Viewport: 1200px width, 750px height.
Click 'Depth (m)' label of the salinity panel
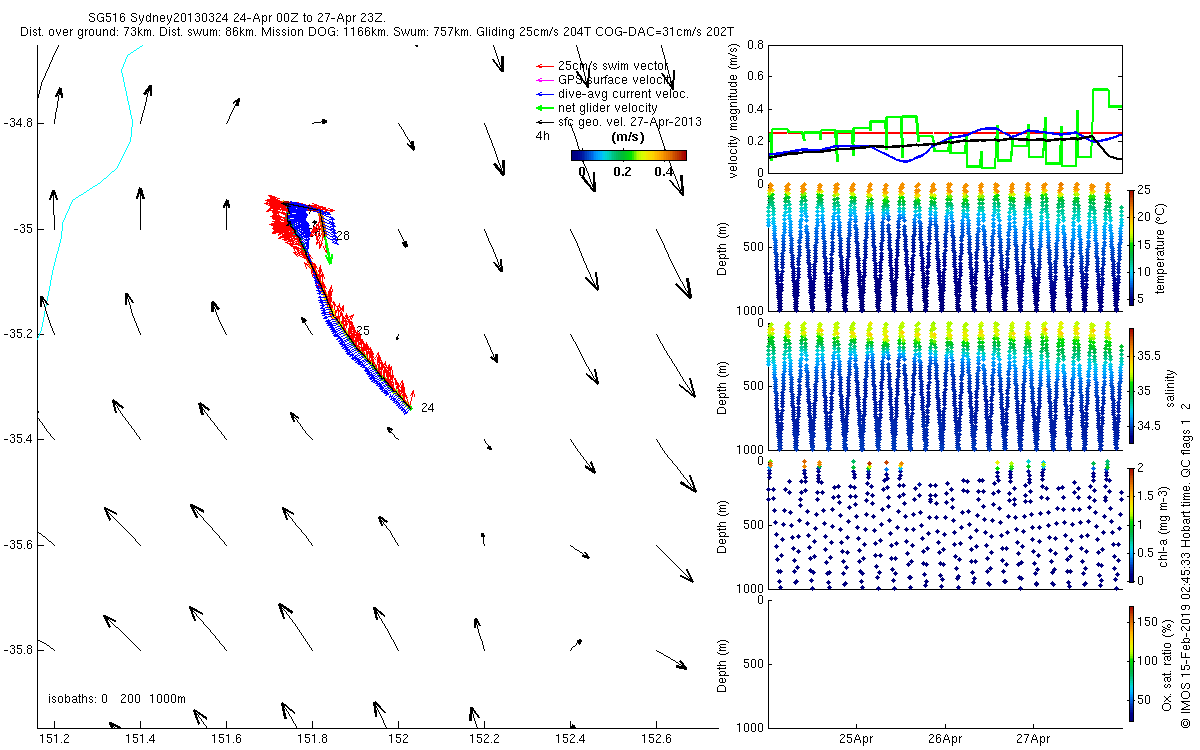point(723,387)
